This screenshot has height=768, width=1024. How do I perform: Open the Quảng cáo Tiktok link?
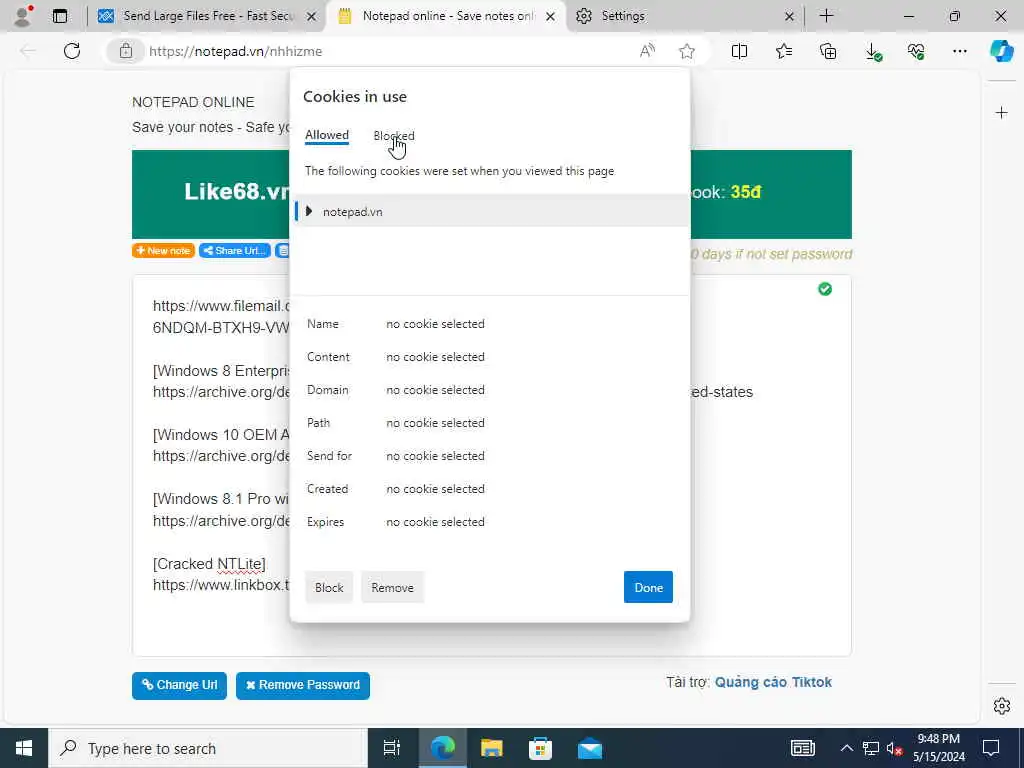click(773, 682)
